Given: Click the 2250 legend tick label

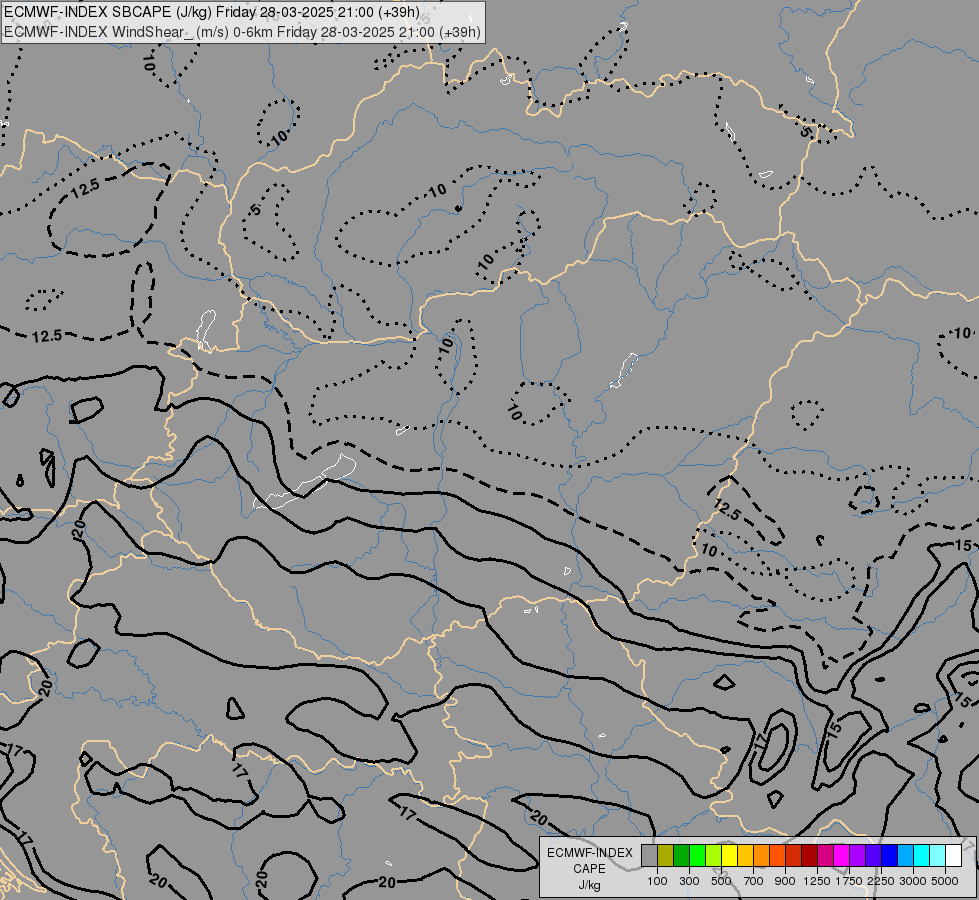Looking at the screenshot, I should click(882, 881).
